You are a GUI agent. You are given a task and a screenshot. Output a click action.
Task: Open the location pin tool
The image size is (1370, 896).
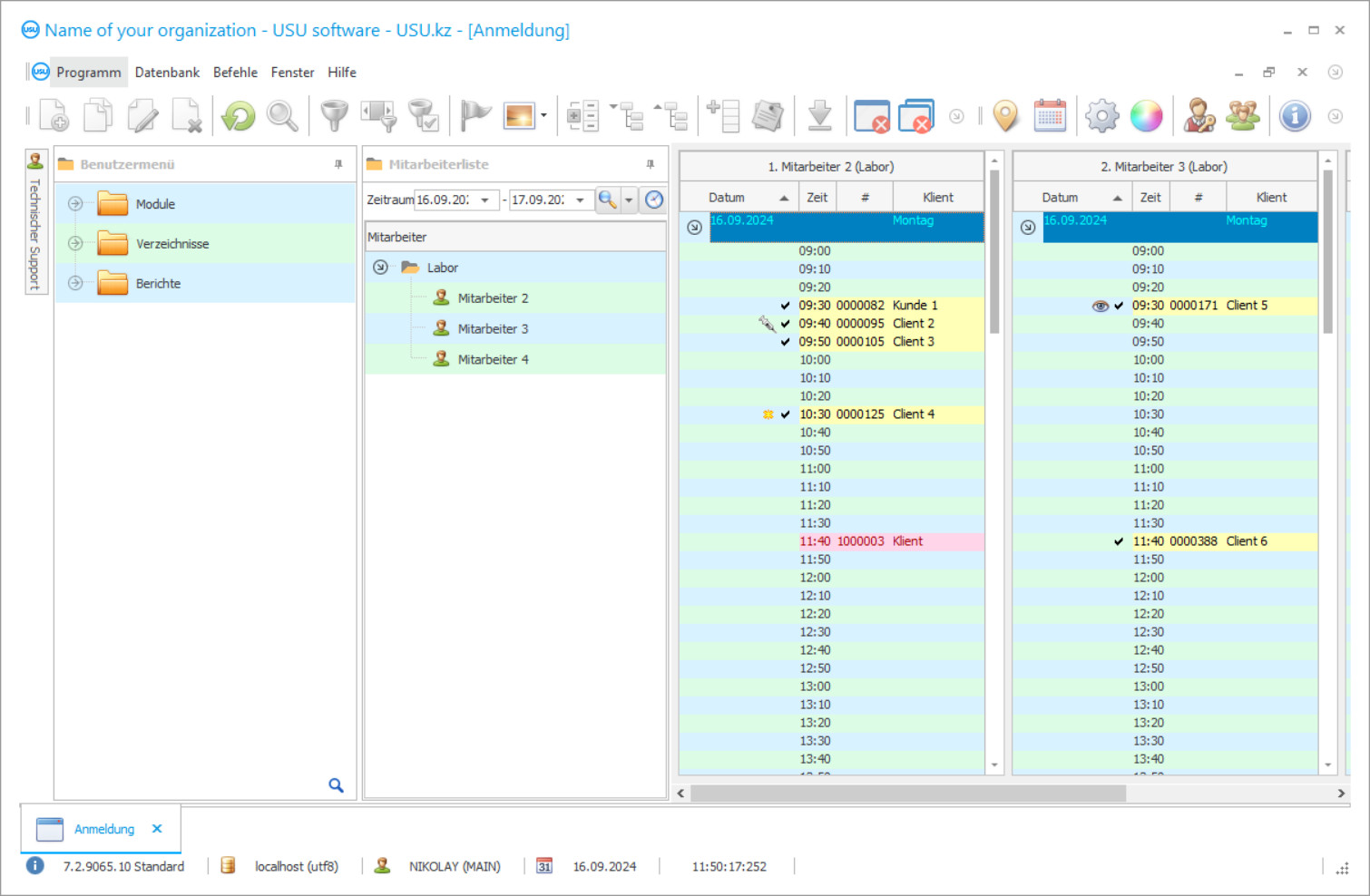[1005, 115]
